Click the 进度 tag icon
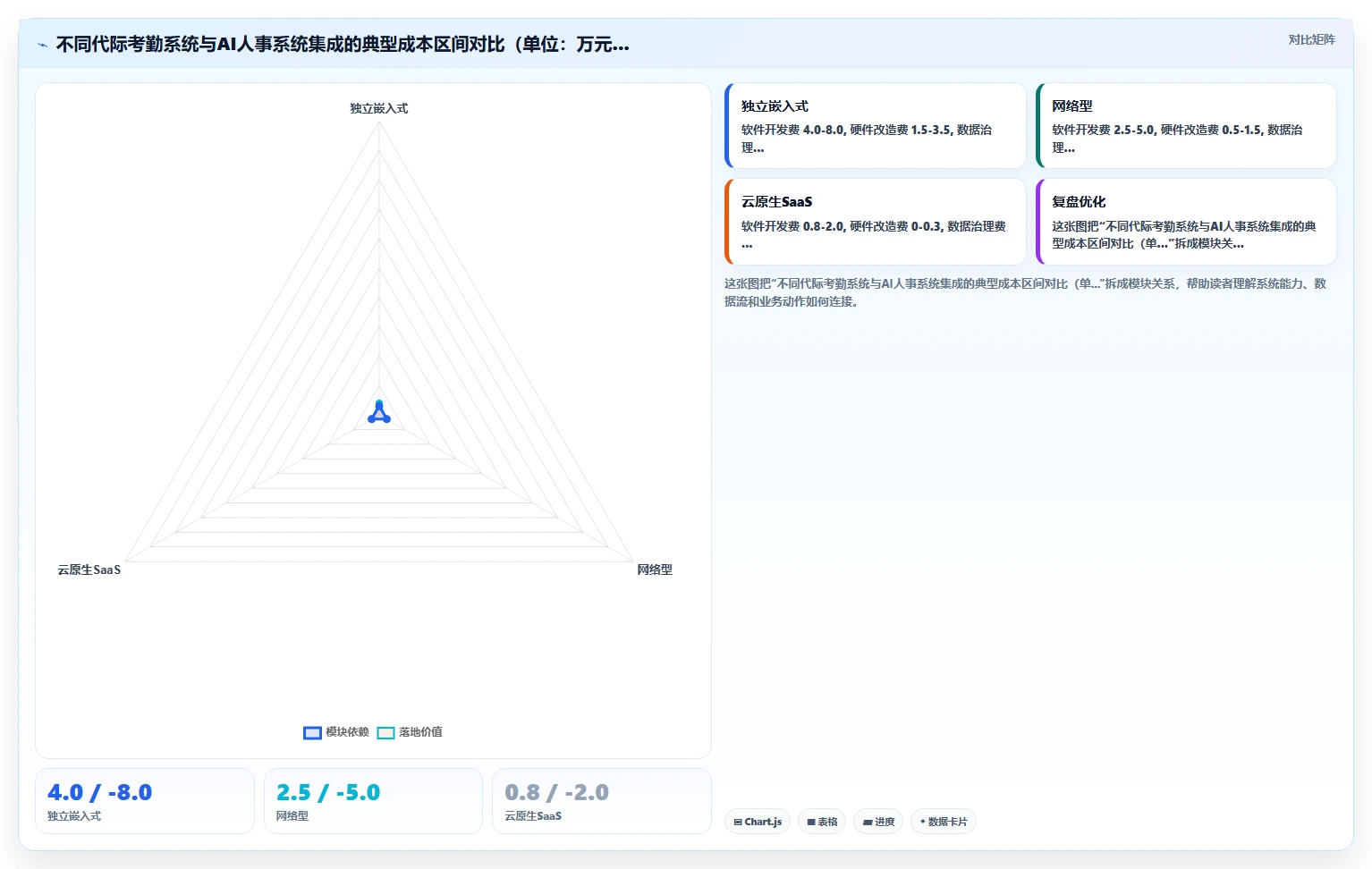 point(868,822)
